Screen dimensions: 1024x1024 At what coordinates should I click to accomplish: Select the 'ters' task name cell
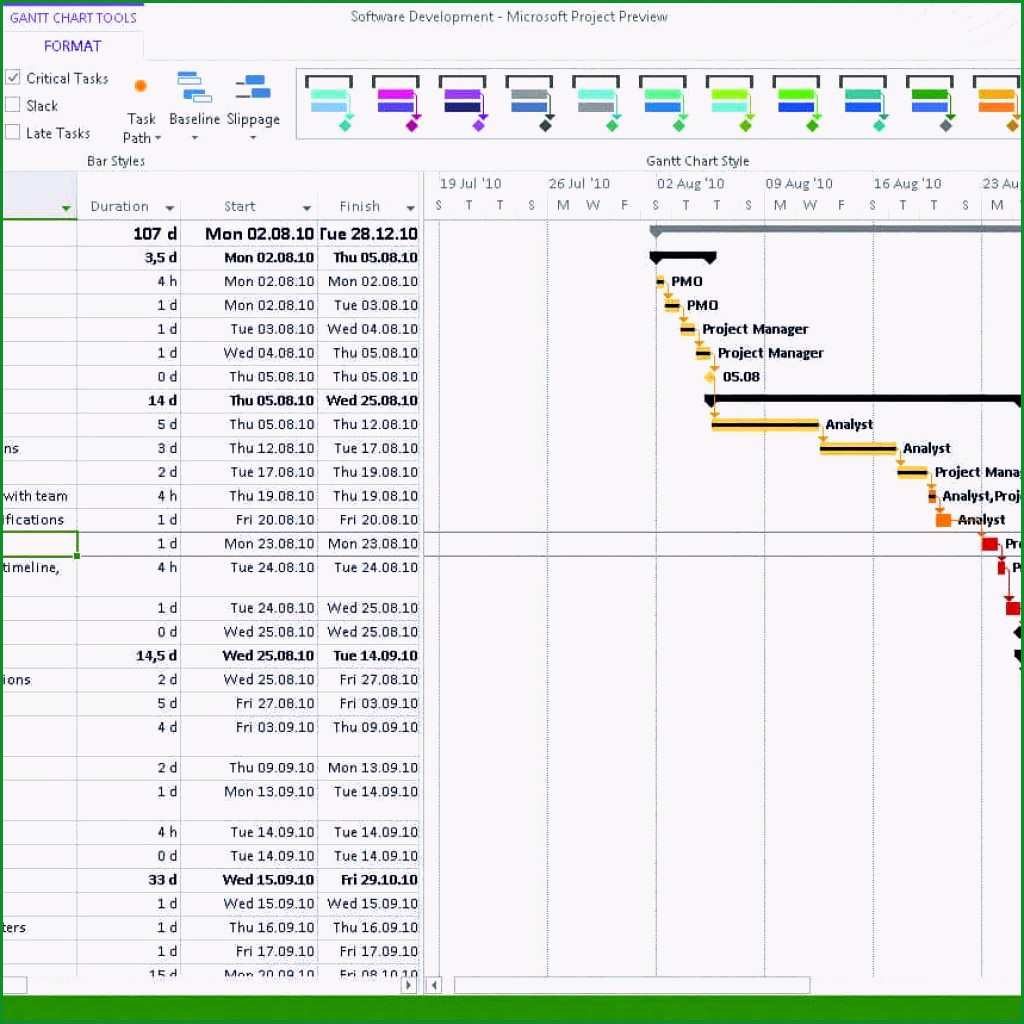point(39,927)
